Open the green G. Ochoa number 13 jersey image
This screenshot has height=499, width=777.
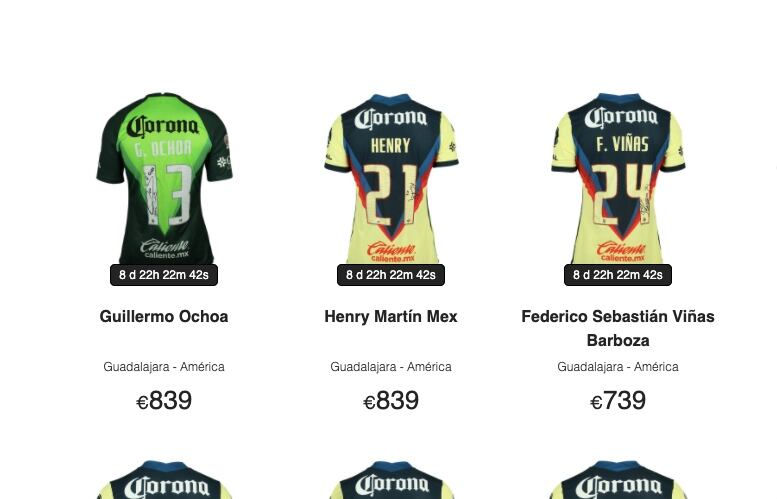point(164,178)
